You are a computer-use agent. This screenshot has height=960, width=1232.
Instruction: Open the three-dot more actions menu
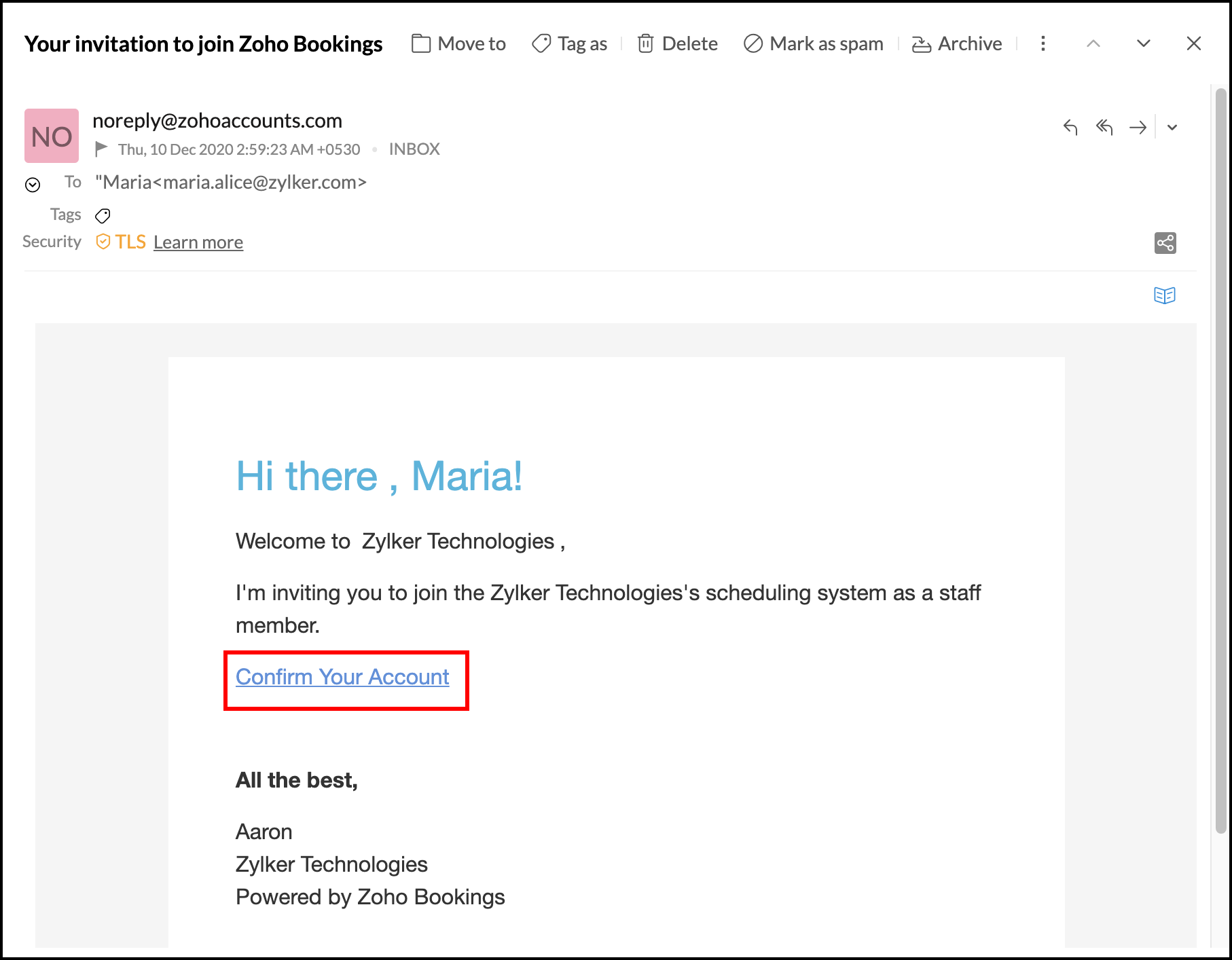(x=1043, y=43)
